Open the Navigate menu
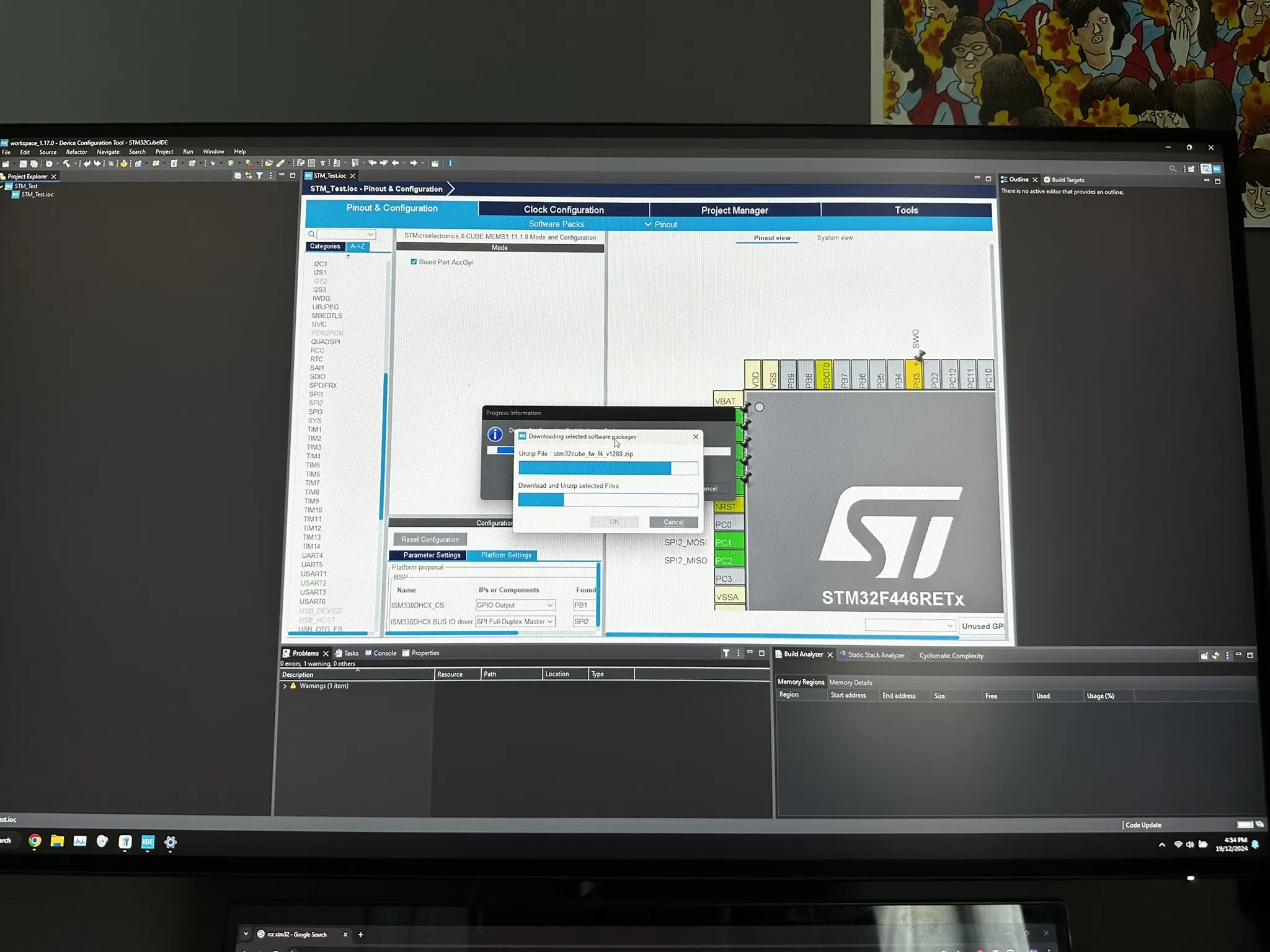1270x952 pixels. pos(108,152)
